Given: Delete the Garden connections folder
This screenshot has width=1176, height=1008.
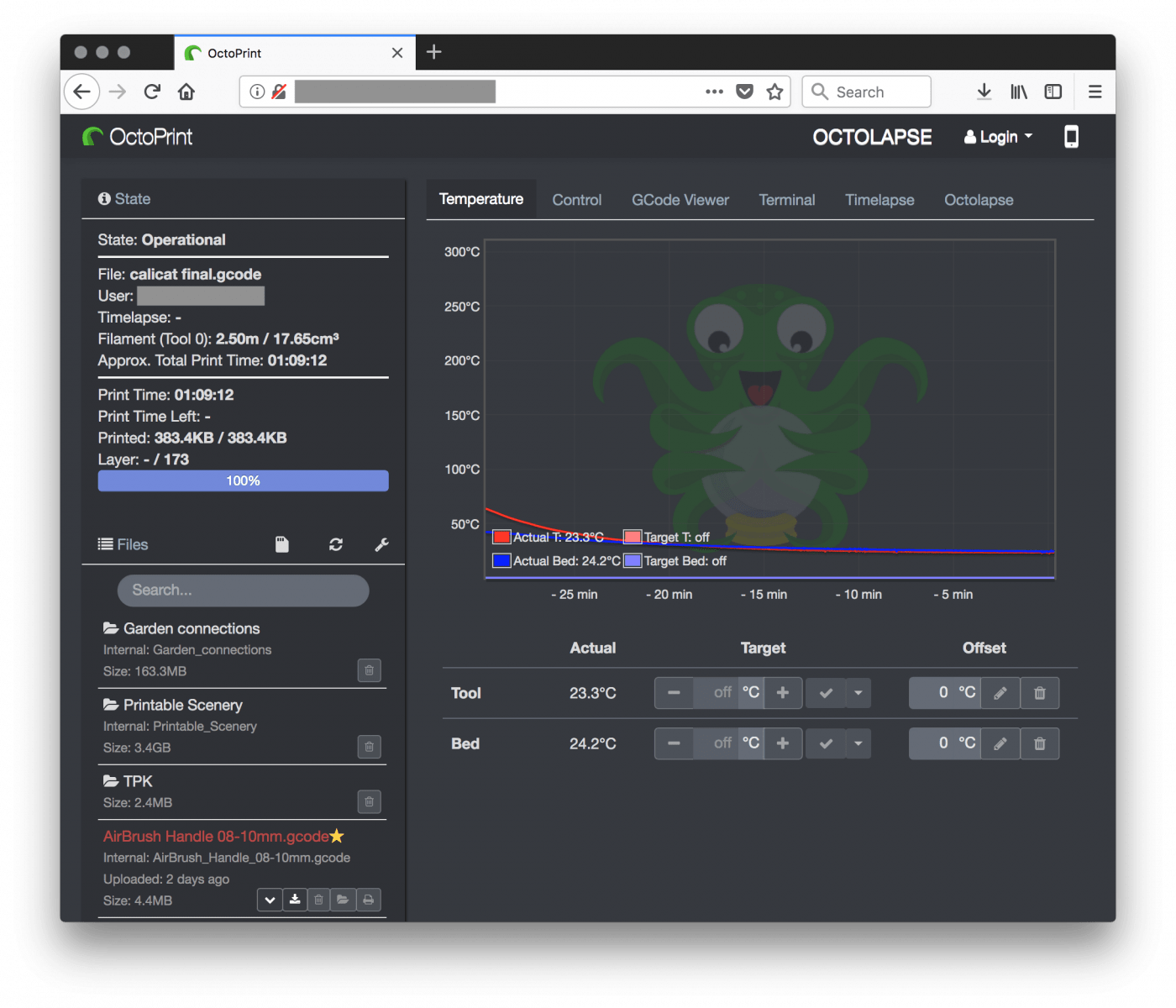Looking at the screenshot, I should point(370,670).
